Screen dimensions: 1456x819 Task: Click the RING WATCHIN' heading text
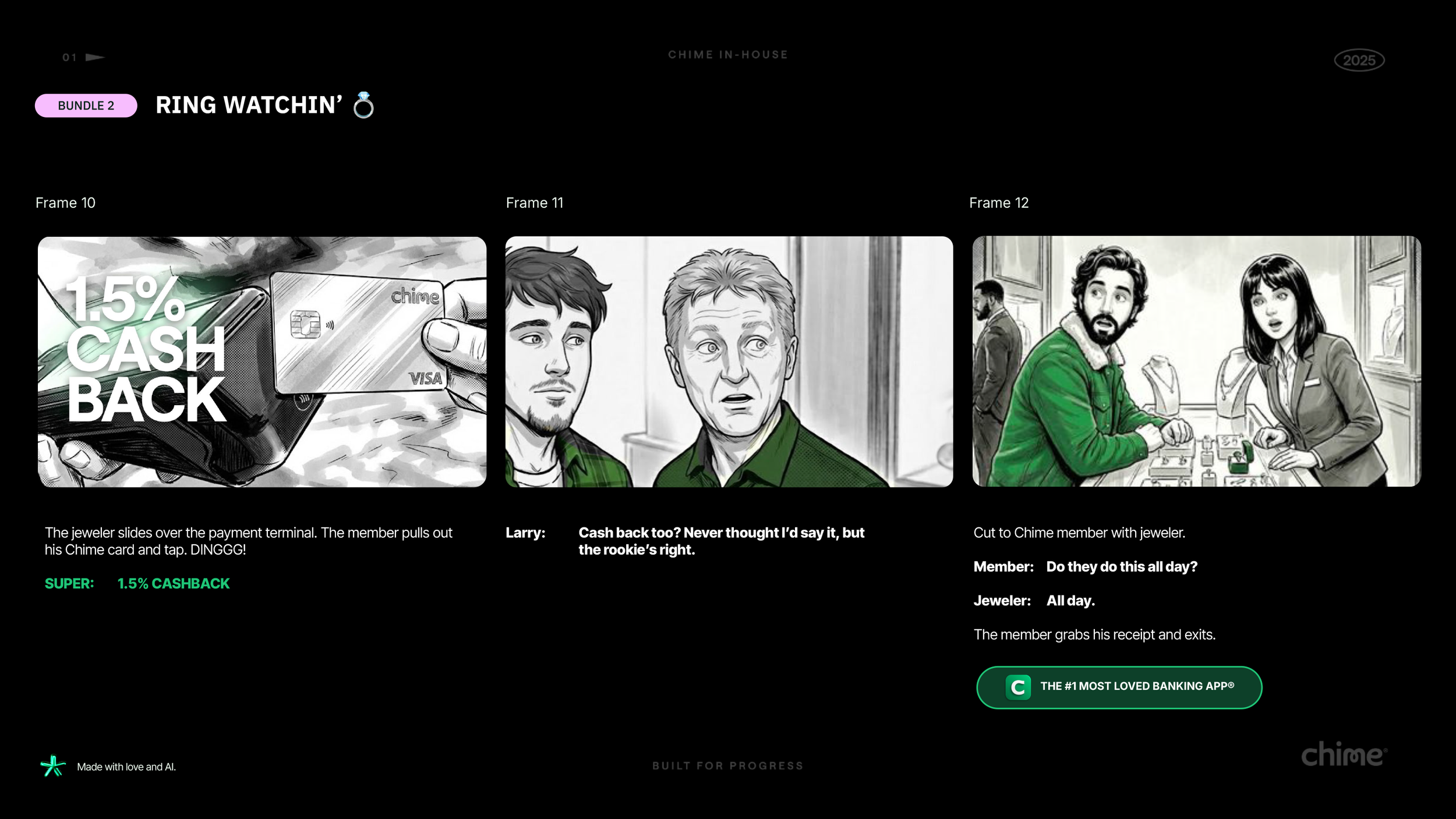(249, 105)
